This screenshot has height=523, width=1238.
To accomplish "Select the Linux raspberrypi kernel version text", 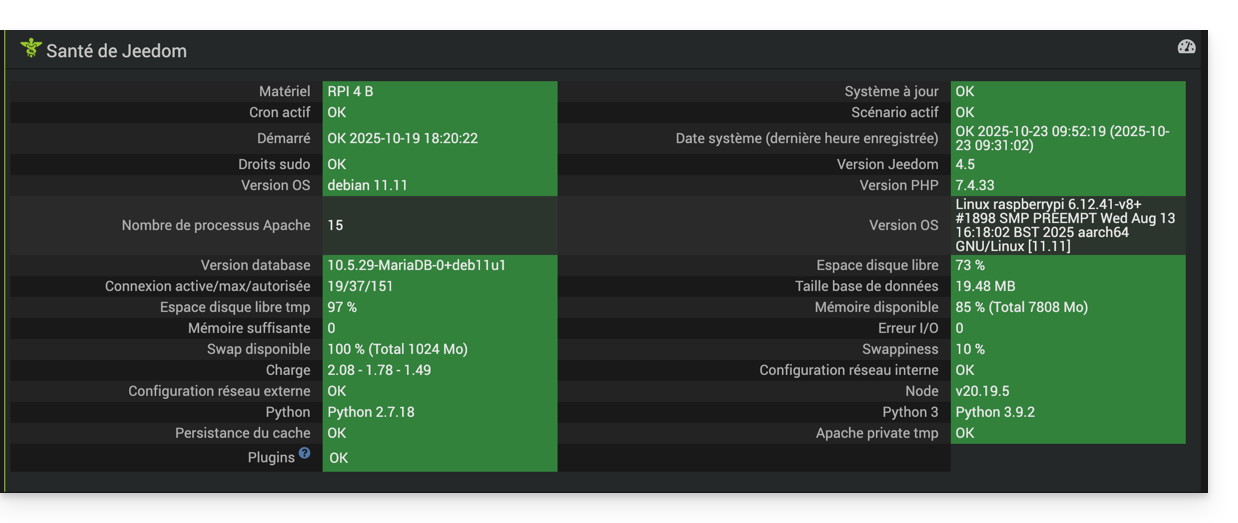I will (1065, 225).
